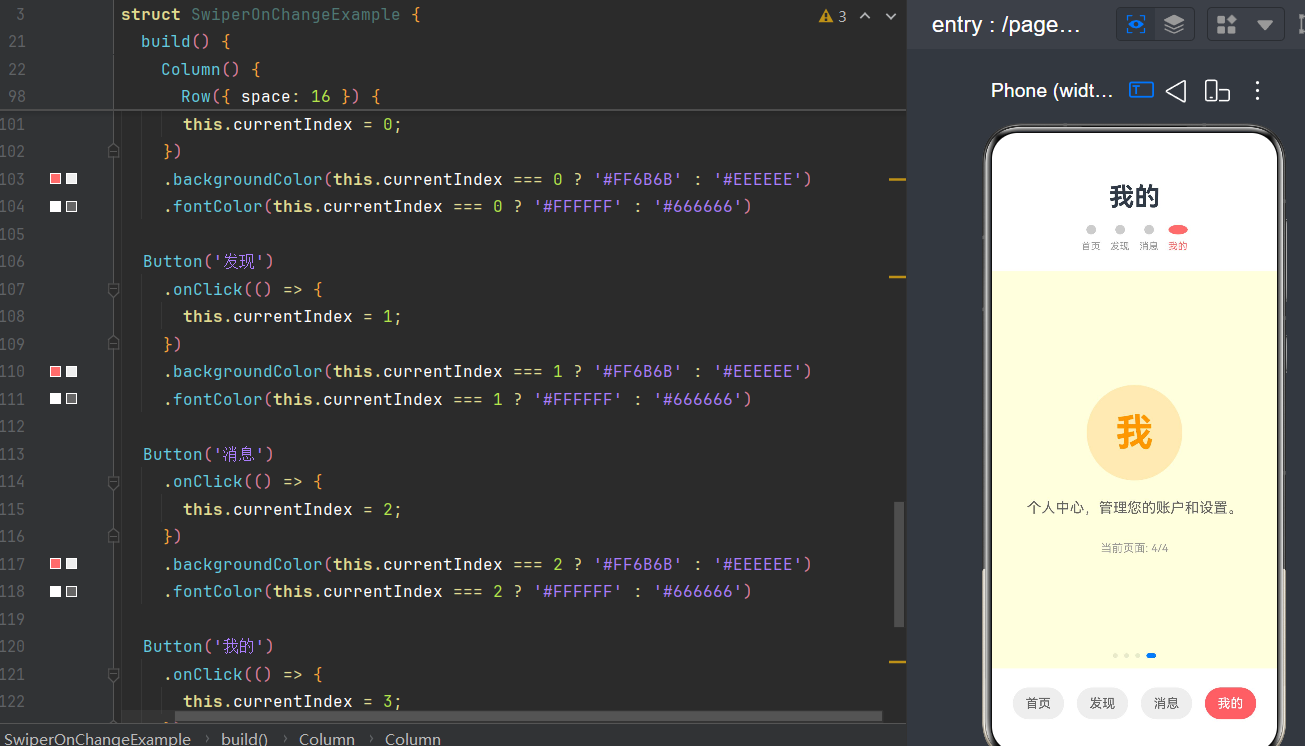Screen dimensions: 1305x746
Task: Collapse the fold marker at line 102
Action: (113, 152)
